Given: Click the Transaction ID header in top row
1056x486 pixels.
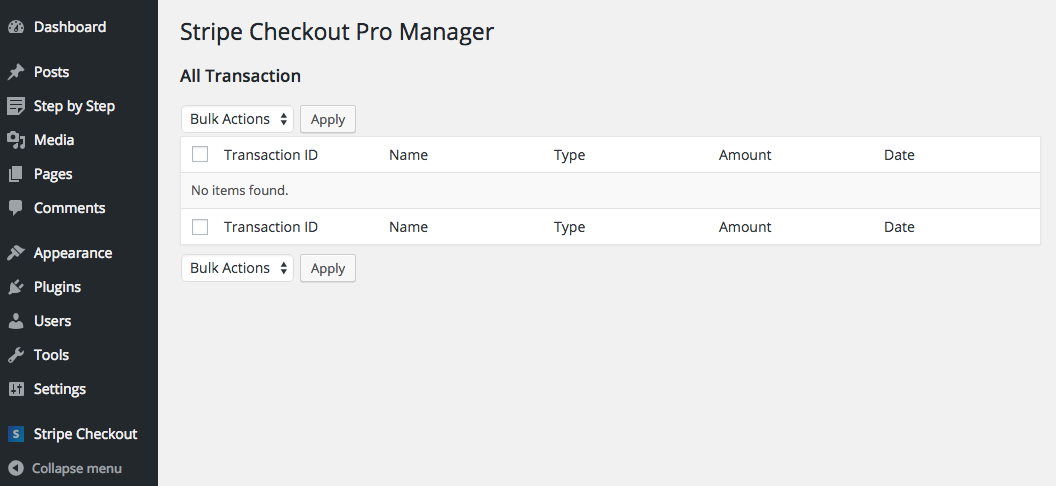Looking at the screenshot, I should click(x=271, y=155).
